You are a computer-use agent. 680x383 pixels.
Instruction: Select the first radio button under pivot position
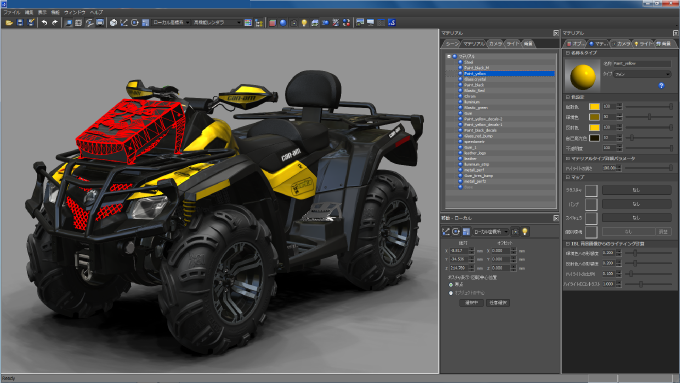click(x=451, y=285)
